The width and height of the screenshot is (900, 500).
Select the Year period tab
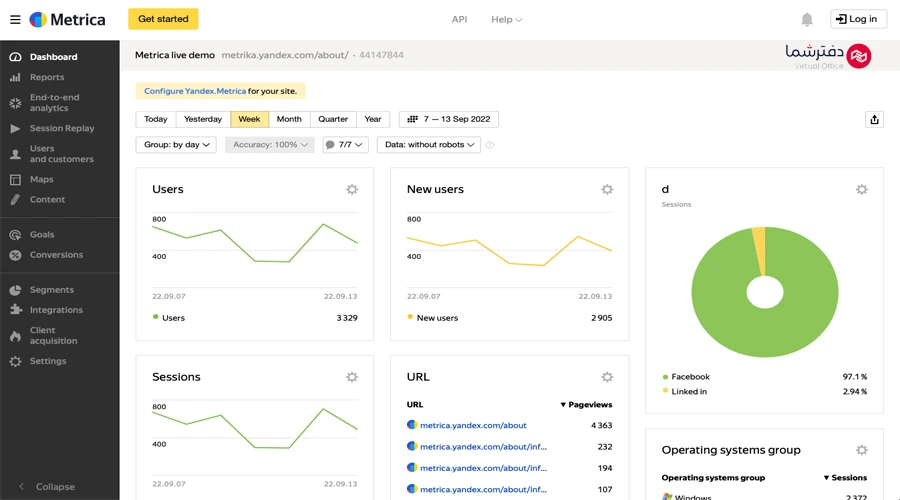[x=373, y=119]
